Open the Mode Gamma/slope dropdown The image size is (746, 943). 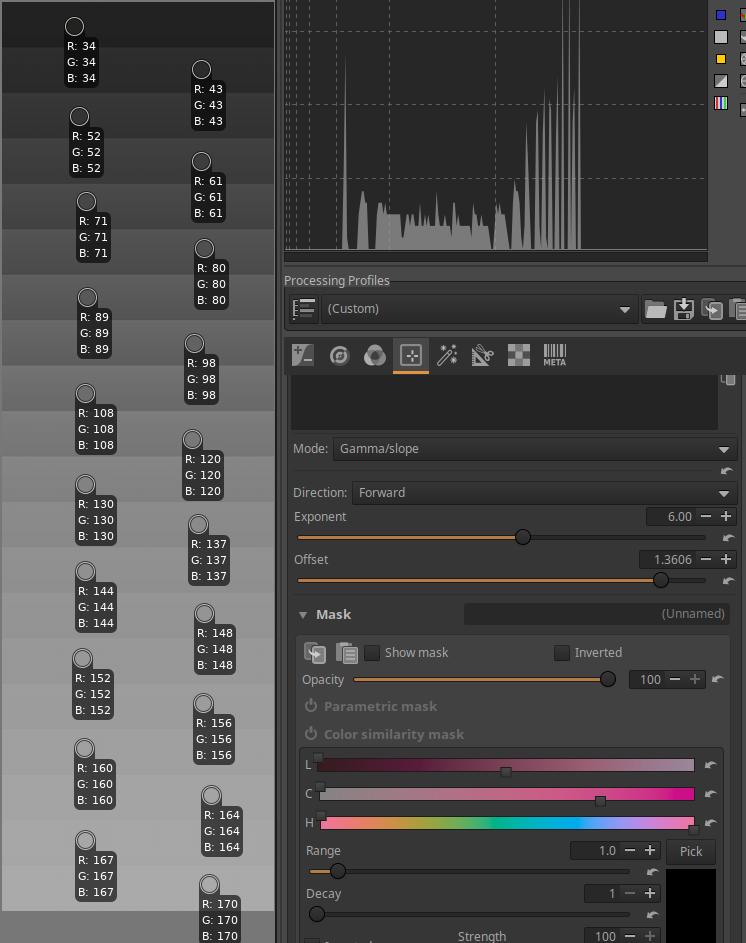535,449
